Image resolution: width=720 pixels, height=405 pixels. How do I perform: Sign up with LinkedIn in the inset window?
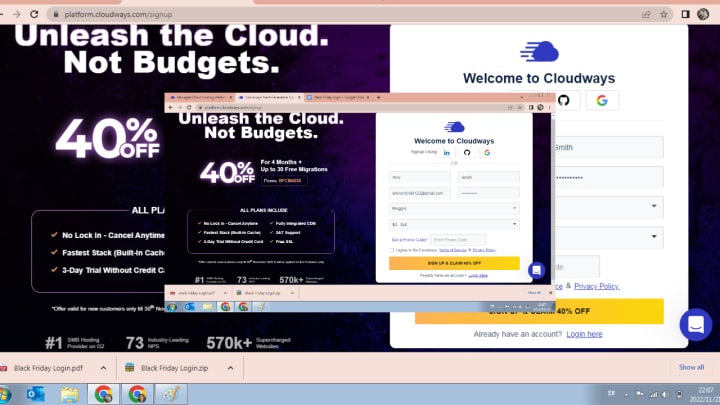coord(446,152)
